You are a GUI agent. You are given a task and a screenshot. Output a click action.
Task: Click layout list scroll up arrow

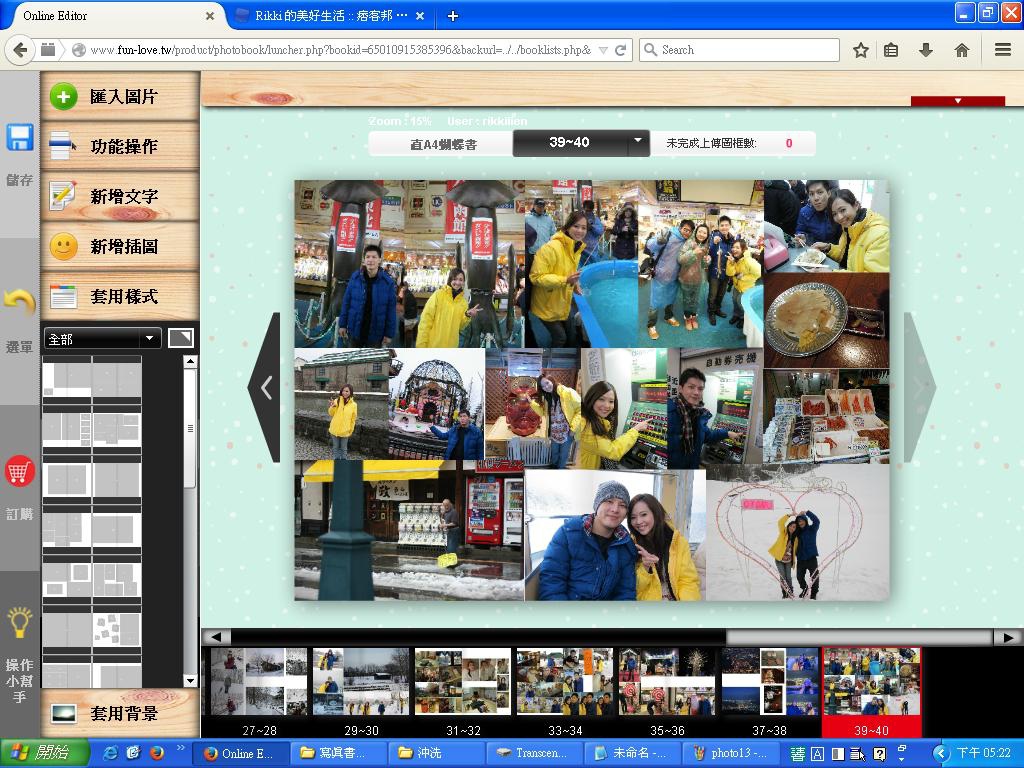pyautogui.click(x=190, y=361)
